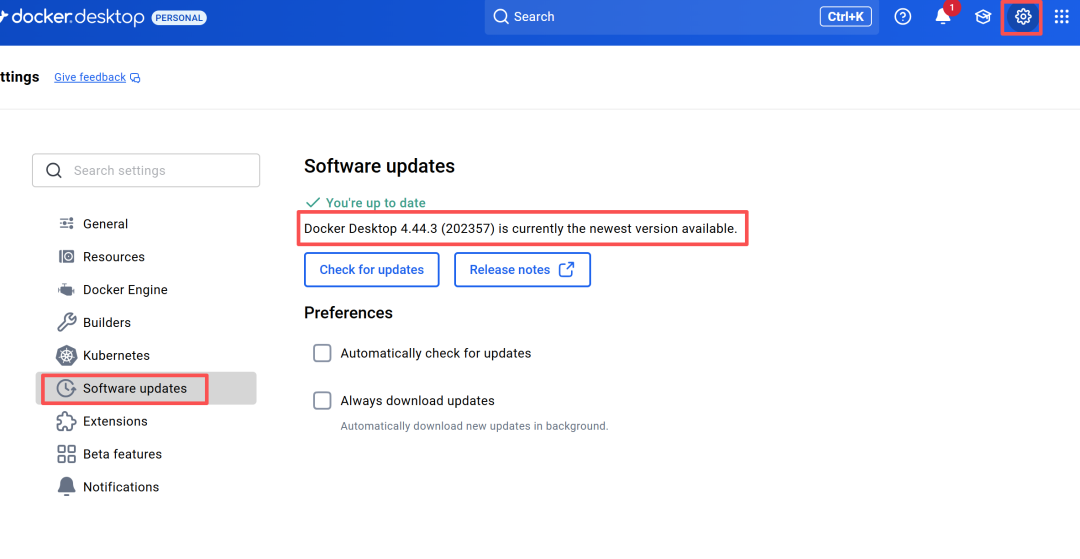Open the Beta features settings section
The image size is (1080, 559).
pos(146,454)
